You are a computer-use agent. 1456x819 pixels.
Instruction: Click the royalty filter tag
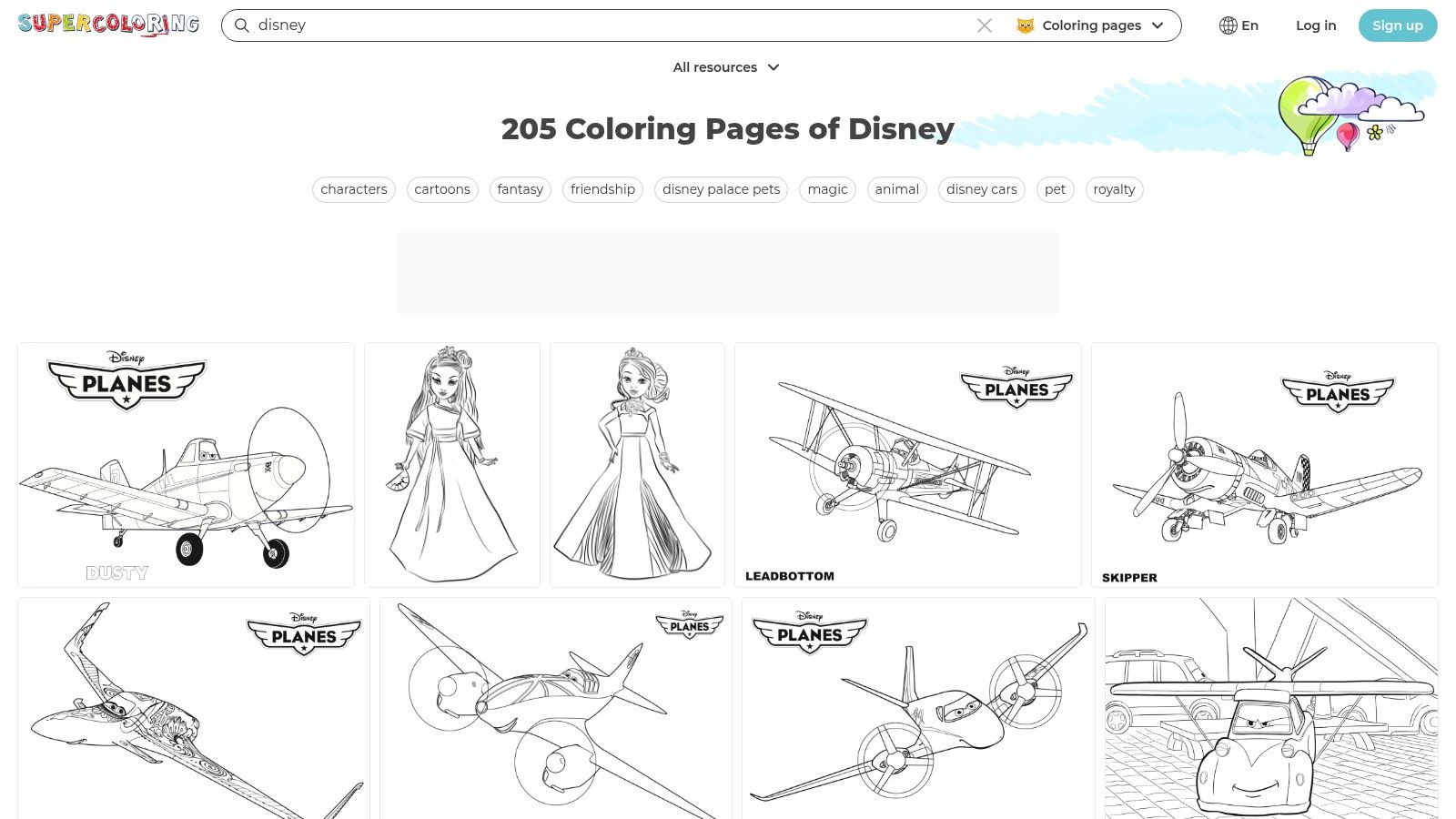1114,189
